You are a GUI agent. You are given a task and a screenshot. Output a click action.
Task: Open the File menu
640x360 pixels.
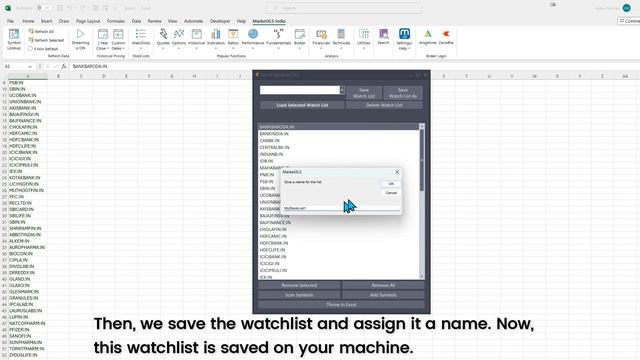point(10,21)
